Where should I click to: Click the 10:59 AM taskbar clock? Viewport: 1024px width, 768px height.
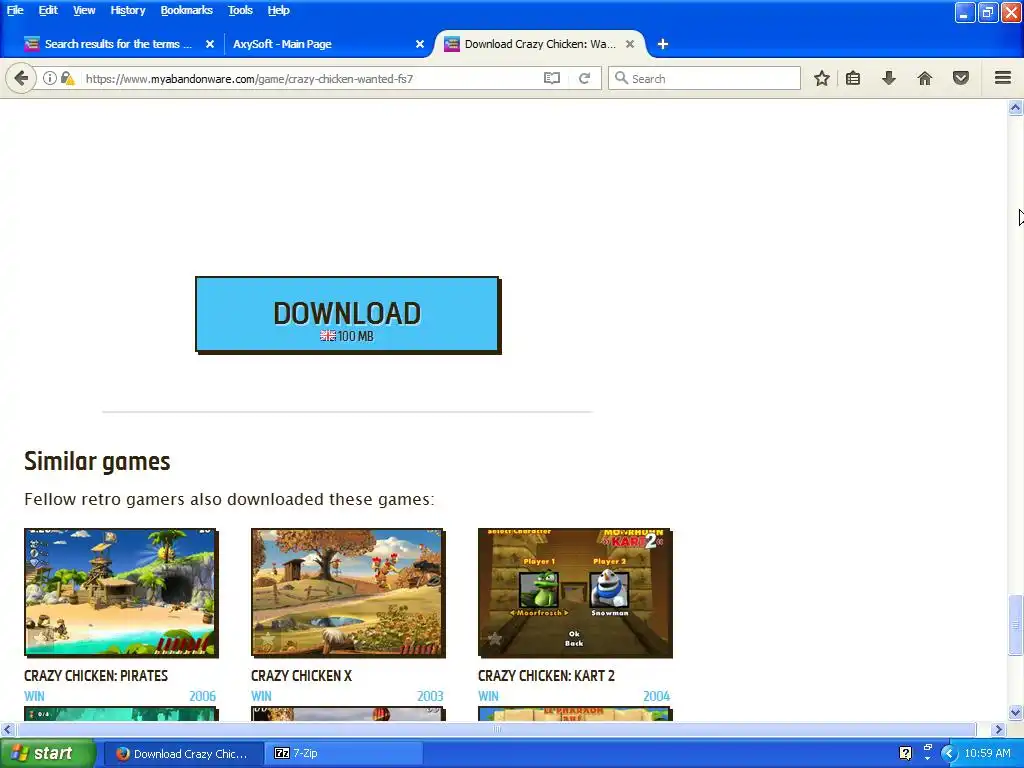[987, 754]
